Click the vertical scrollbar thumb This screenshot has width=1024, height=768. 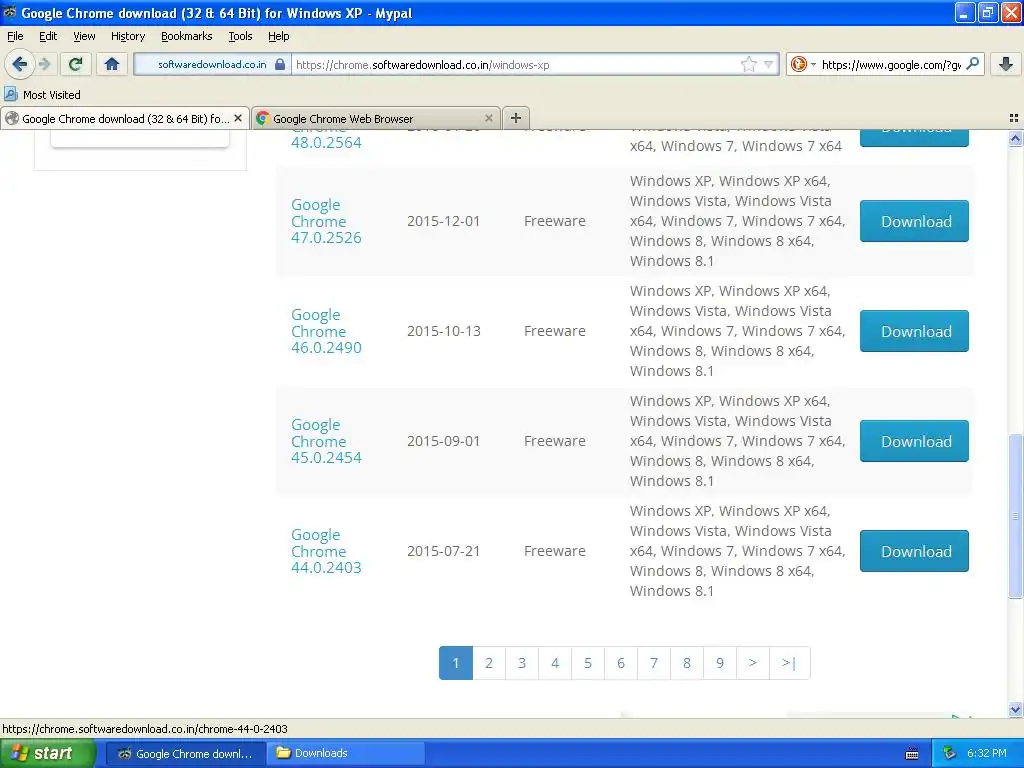(1015, 516)
